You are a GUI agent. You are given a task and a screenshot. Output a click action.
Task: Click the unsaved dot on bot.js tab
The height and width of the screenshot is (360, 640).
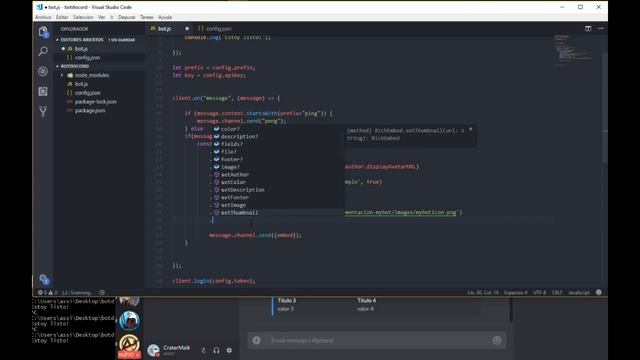coord(187,29)
